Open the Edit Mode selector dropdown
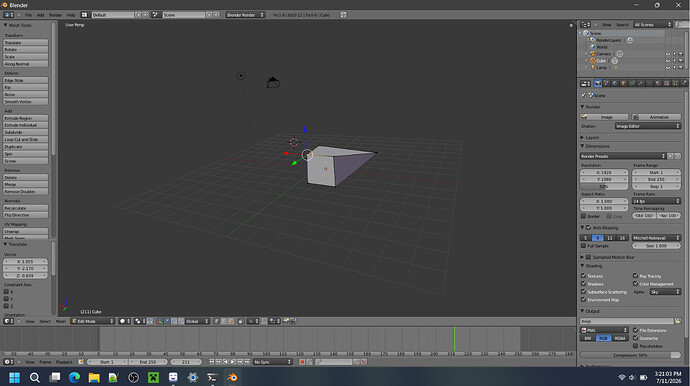Screen dimensions: 690x386 (92, 321)
